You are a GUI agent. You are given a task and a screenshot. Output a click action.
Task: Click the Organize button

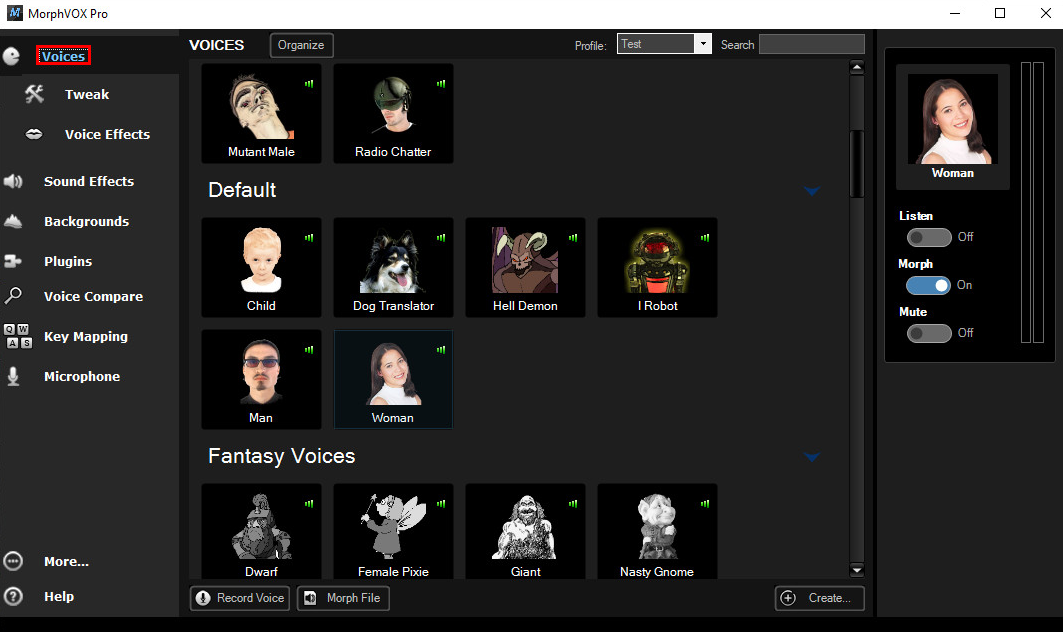(301, 45)
